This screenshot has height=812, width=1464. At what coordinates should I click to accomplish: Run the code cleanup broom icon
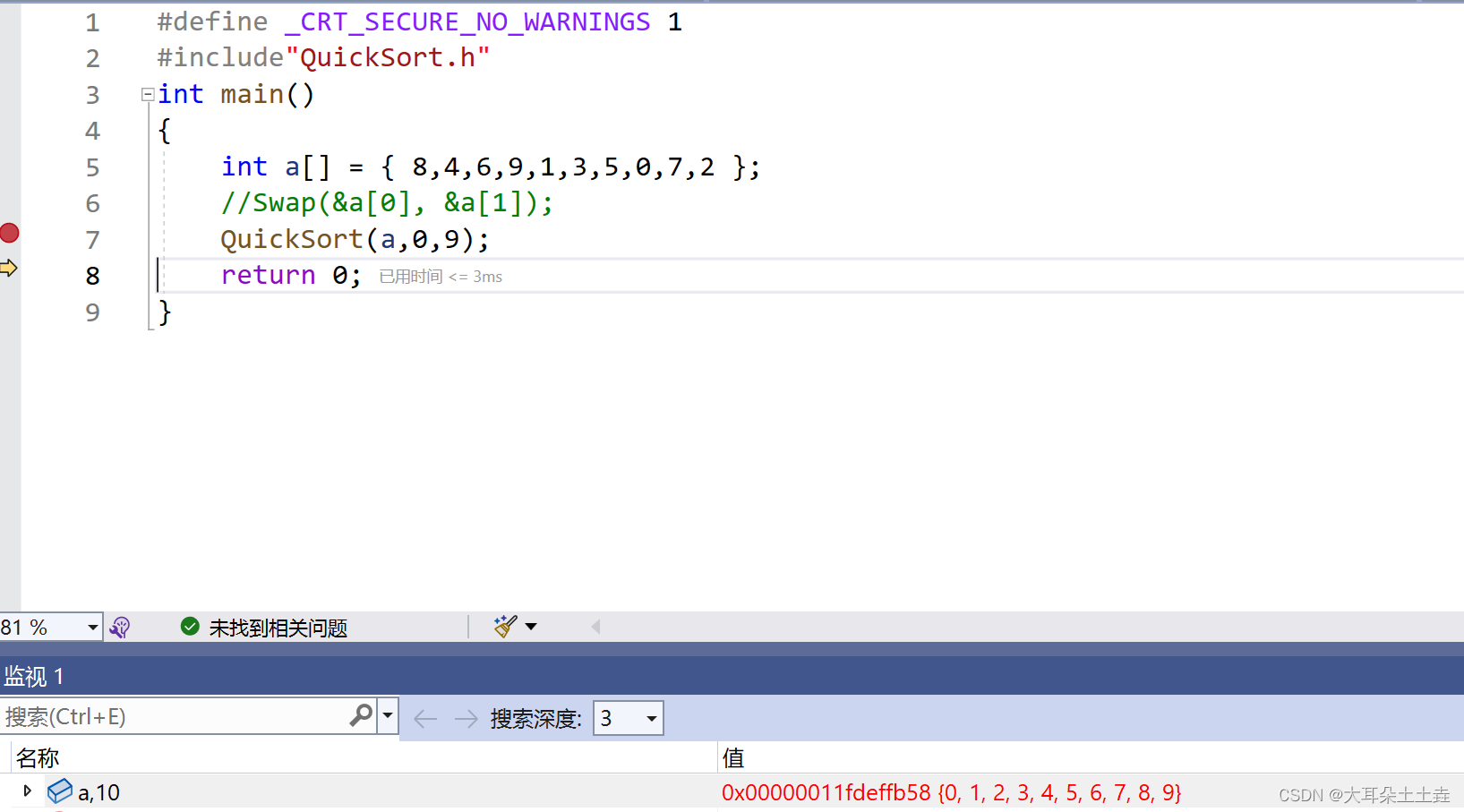click(505, 627)
